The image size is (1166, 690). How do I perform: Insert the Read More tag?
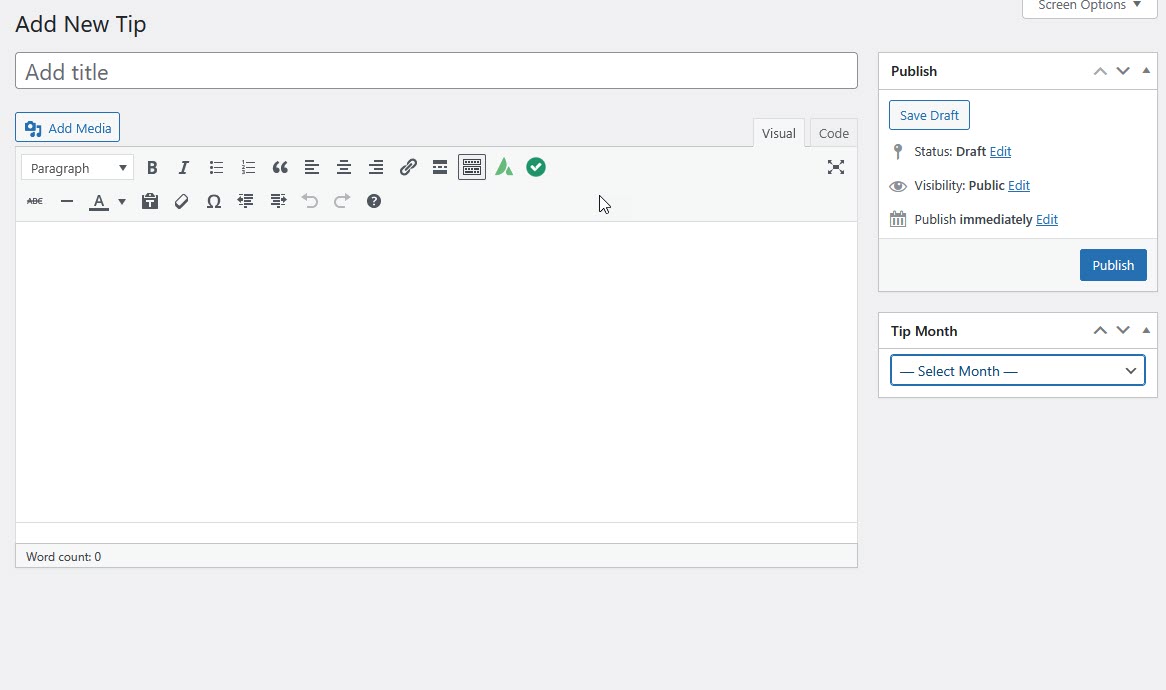[x=440, y=167]
